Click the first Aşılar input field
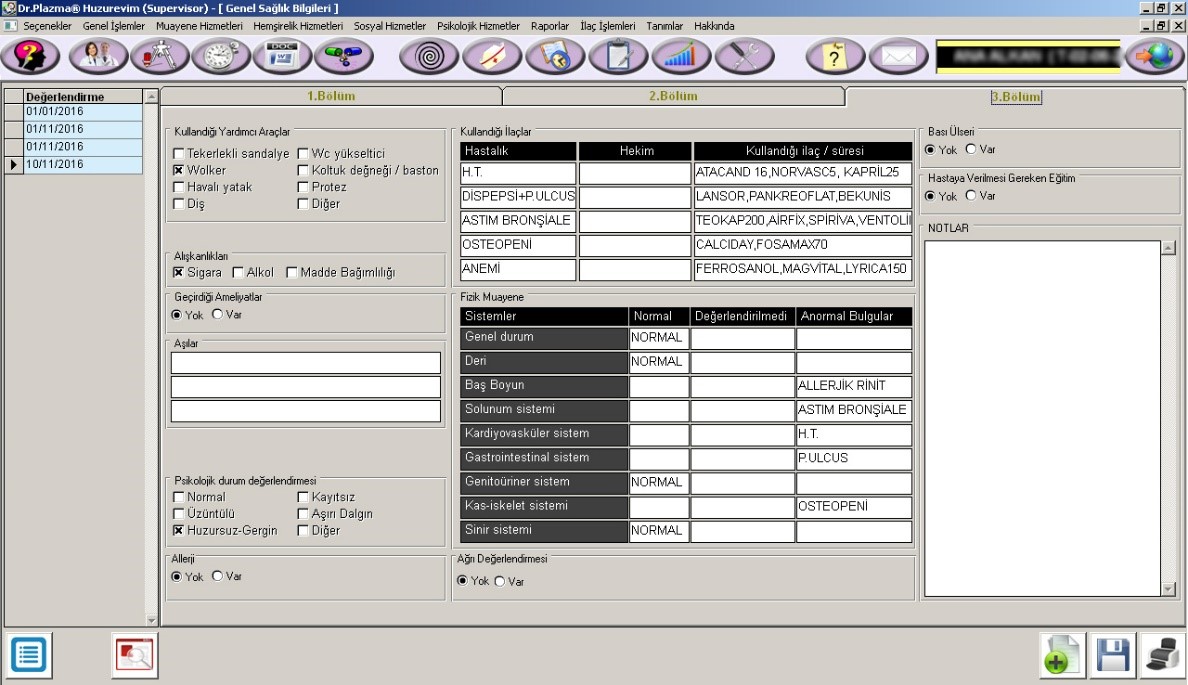 305,363
